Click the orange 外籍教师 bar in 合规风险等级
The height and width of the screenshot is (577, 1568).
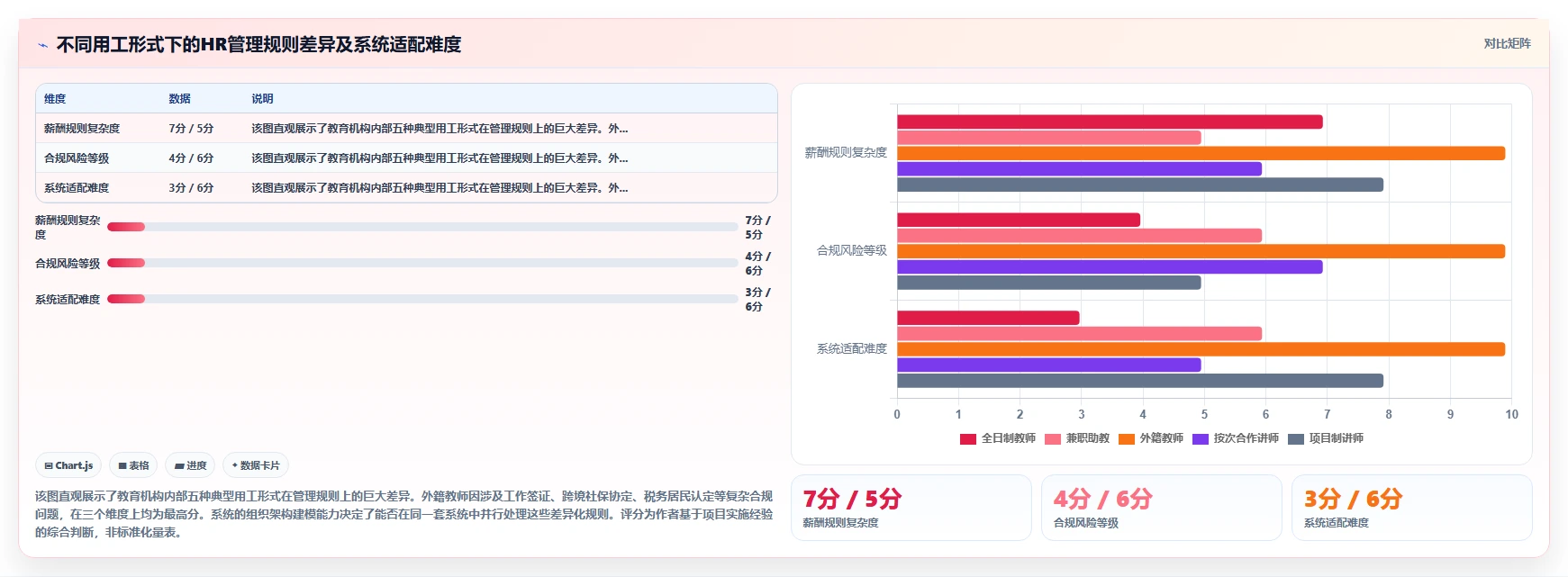coord(1201,251)
